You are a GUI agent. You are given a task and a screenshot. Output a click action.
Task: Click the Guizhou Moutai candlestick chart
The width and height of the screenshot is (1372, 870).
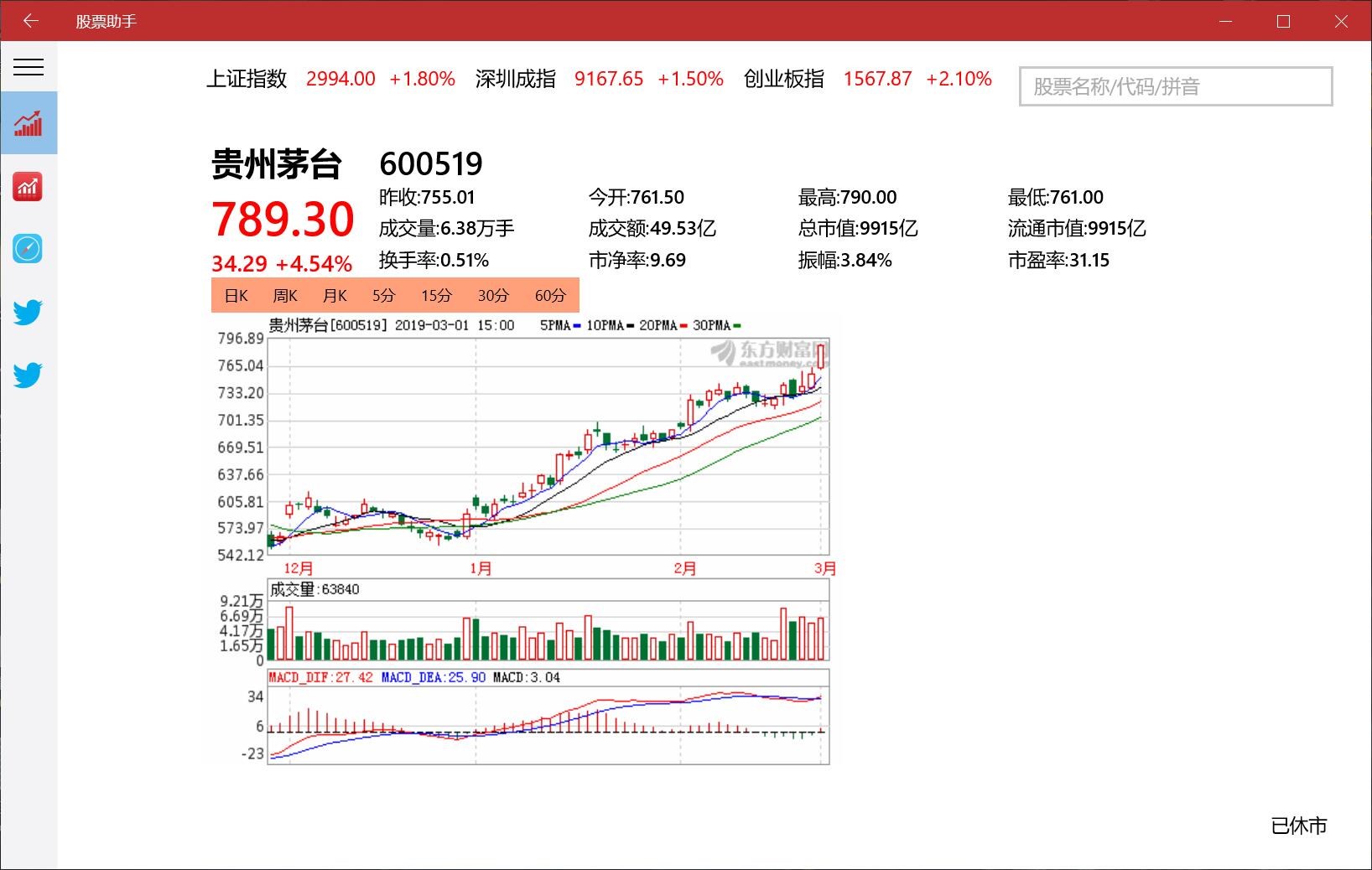545,444
